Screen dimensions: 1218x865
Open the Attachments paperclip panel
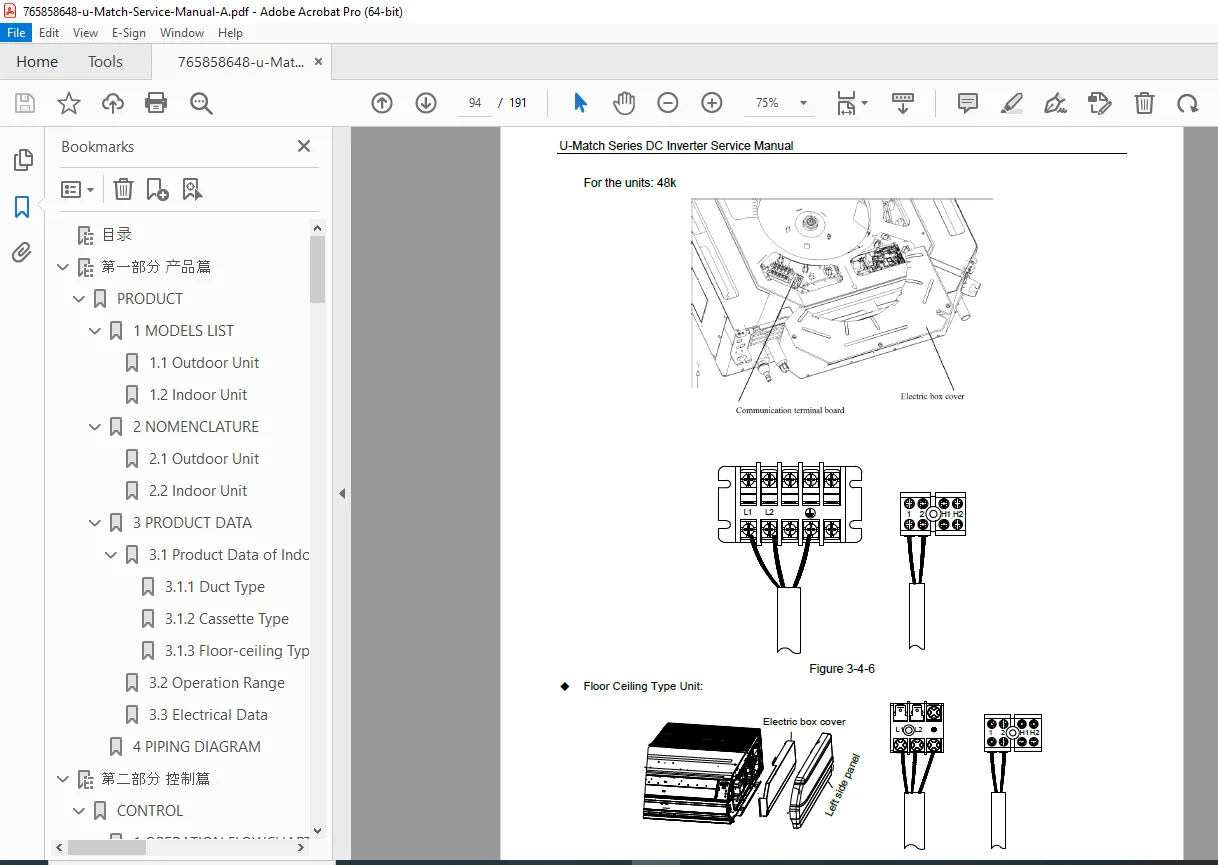[22, 253]
